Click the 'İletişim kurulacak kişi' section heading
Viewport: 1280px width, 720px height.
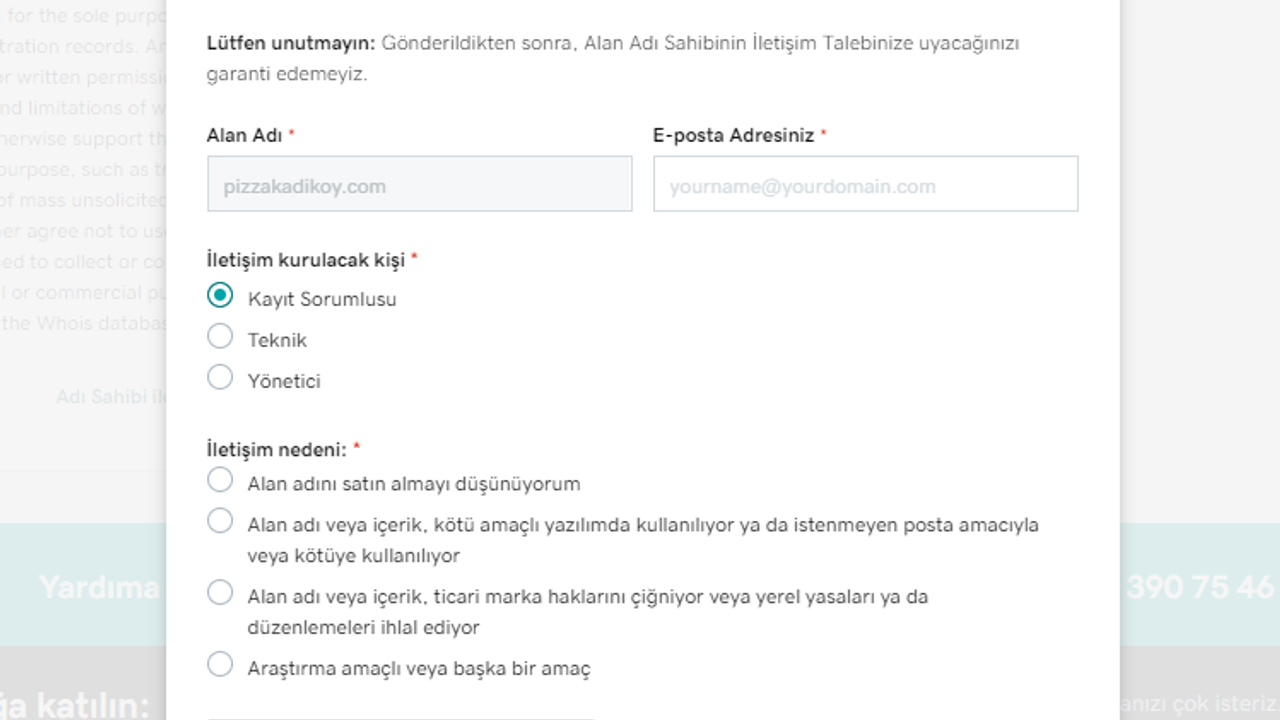[x=305, y=260]
